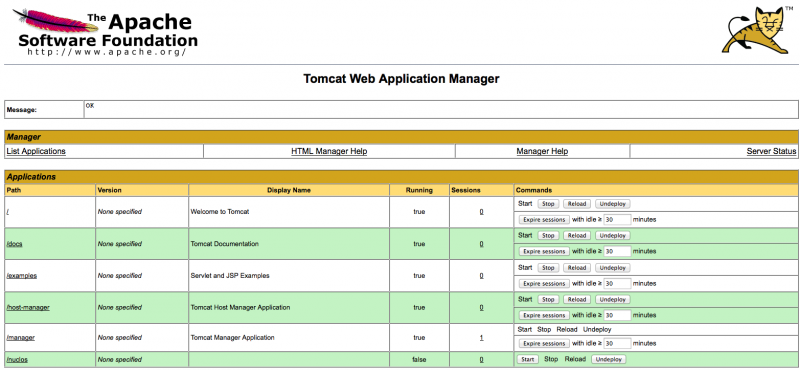The image size is (800, 370).
Task: Expire sessions for /examples
Action: (x=544, y=284)
